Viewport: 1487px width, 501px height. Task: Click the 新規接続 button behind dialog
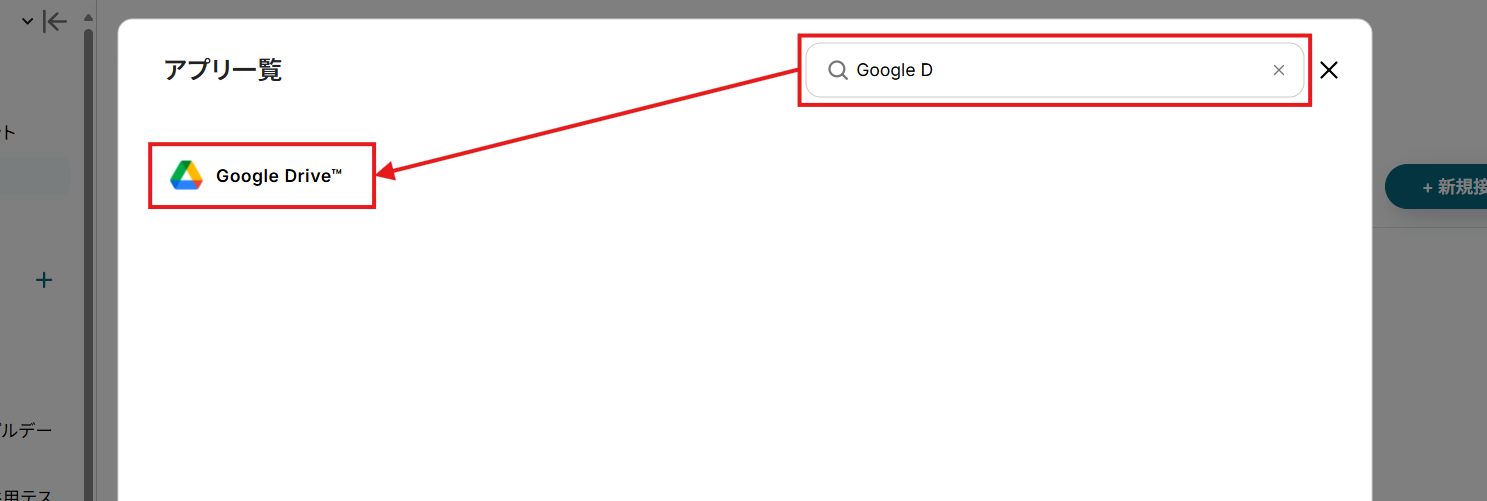tap(1436, 187)
